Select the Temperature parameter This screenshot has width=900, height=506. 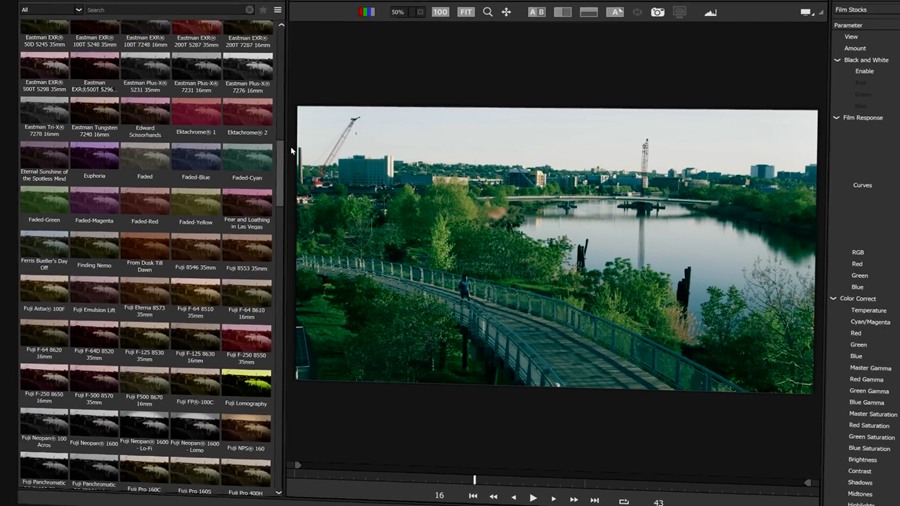pyautogui.click(x=868, y=310)
